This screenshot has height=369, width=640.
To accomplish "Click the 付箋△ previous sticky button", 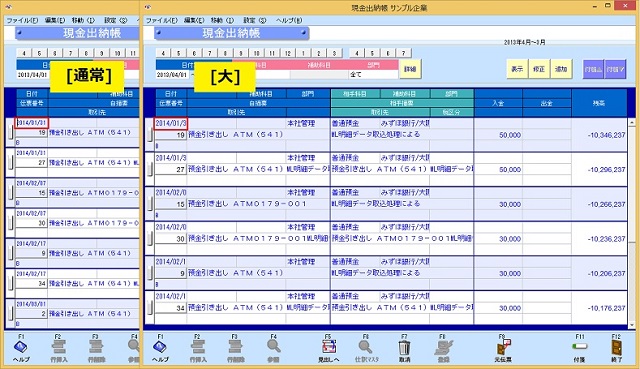I will (x=593, y=69).
